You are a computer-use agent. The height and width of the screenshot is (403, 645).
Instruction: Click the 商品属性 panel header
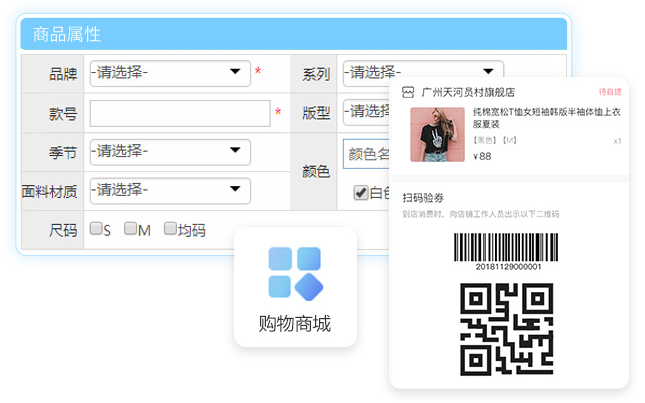click(x=294, y=34)
